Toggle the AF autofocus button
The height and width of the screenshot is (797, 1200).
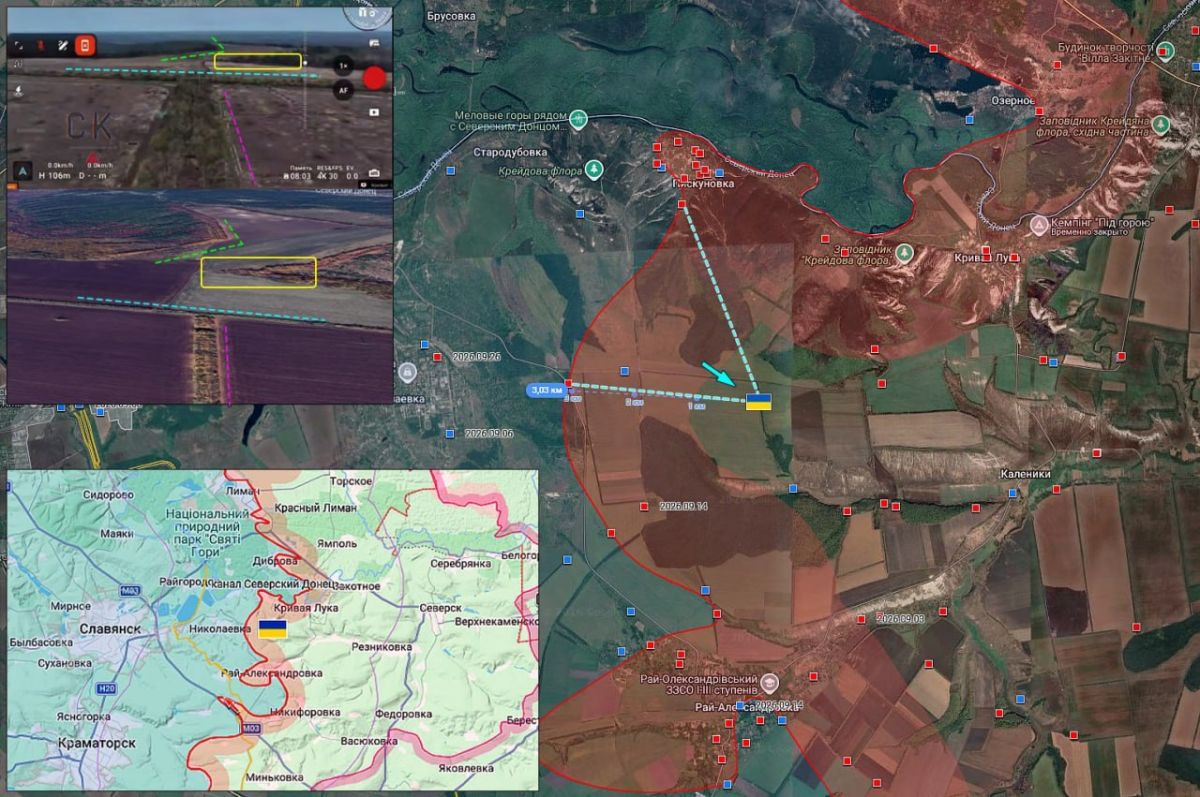point(343,91)
